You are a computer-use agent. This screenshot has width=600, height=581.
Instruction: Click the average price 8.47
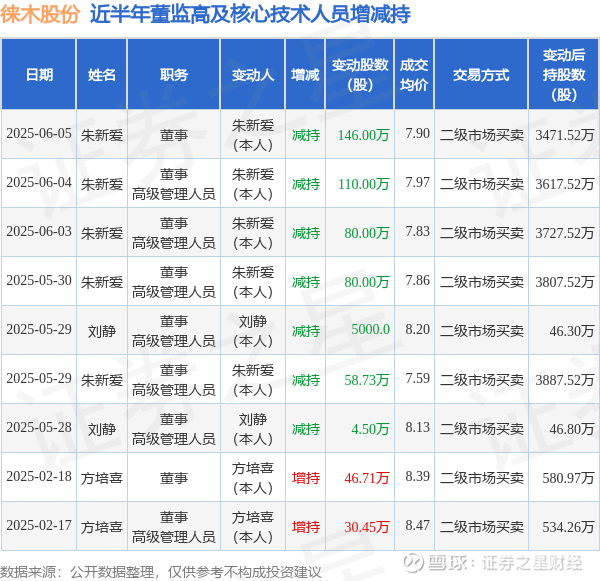(417, 525)
